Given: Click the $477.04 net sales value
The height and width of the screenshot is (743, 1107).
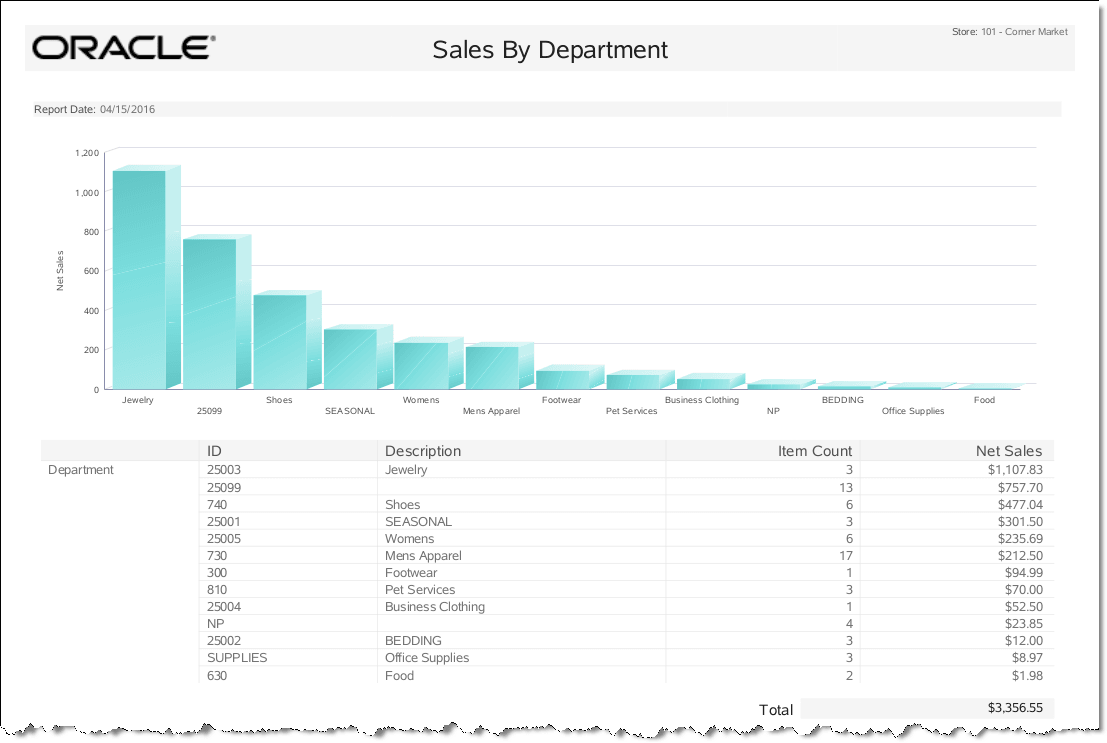Looking at the screenshot, I should click(x=1020, y=504).
